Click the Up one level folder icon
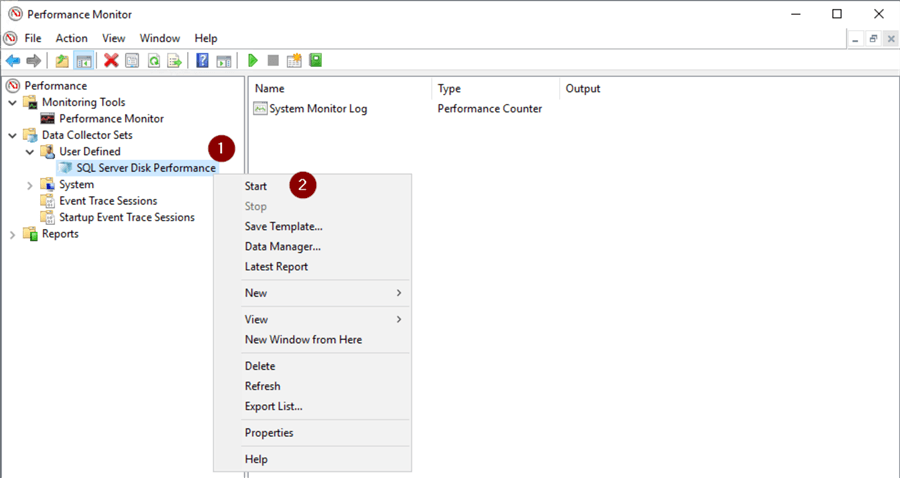900x478 pixels. click(62, 60)
